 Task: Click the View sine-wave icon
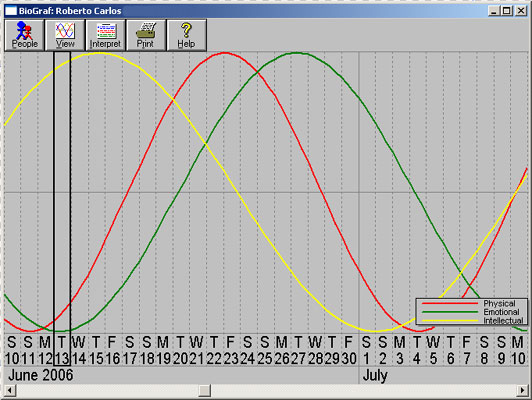pos(65,31)
